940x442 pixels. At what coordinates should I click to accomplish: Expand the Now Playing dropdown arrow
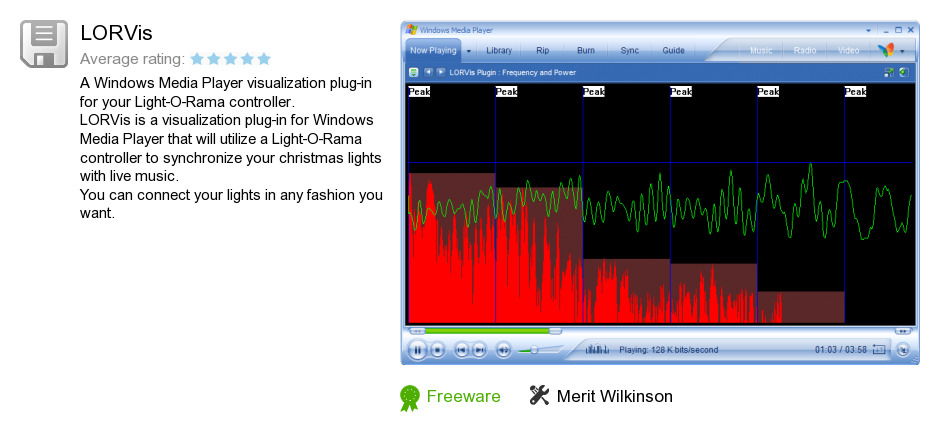[469, 51]
